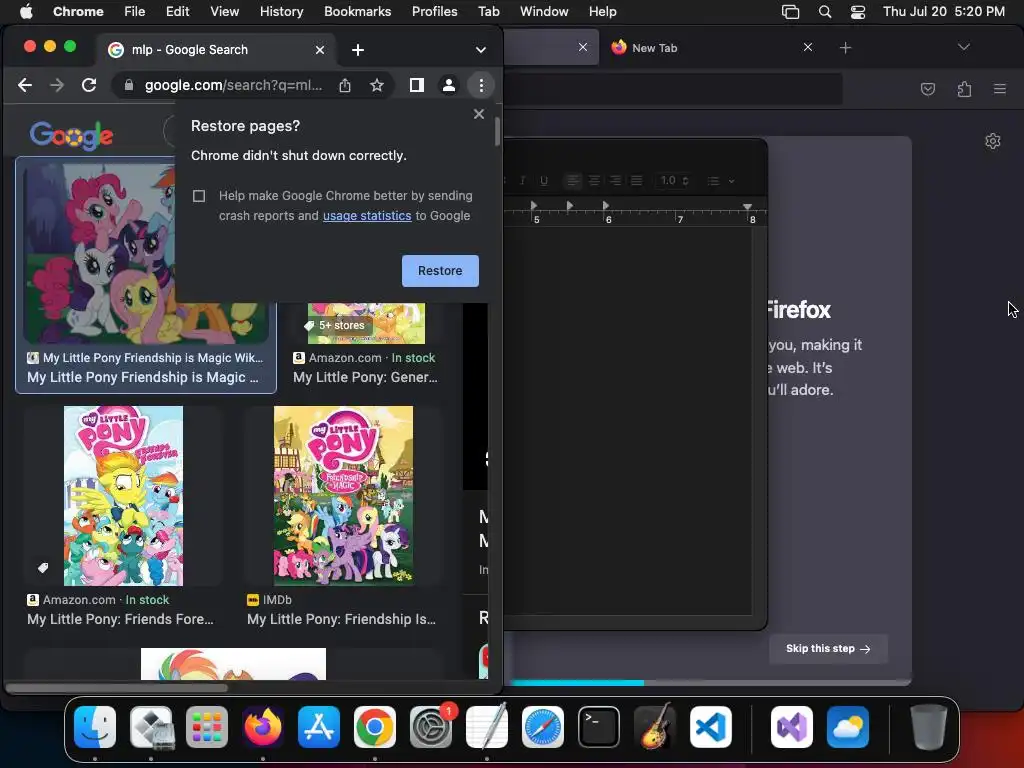Open the History menu
This screenshot has height=768, width=1024.
pyautogui.click(x=281, y=11)
